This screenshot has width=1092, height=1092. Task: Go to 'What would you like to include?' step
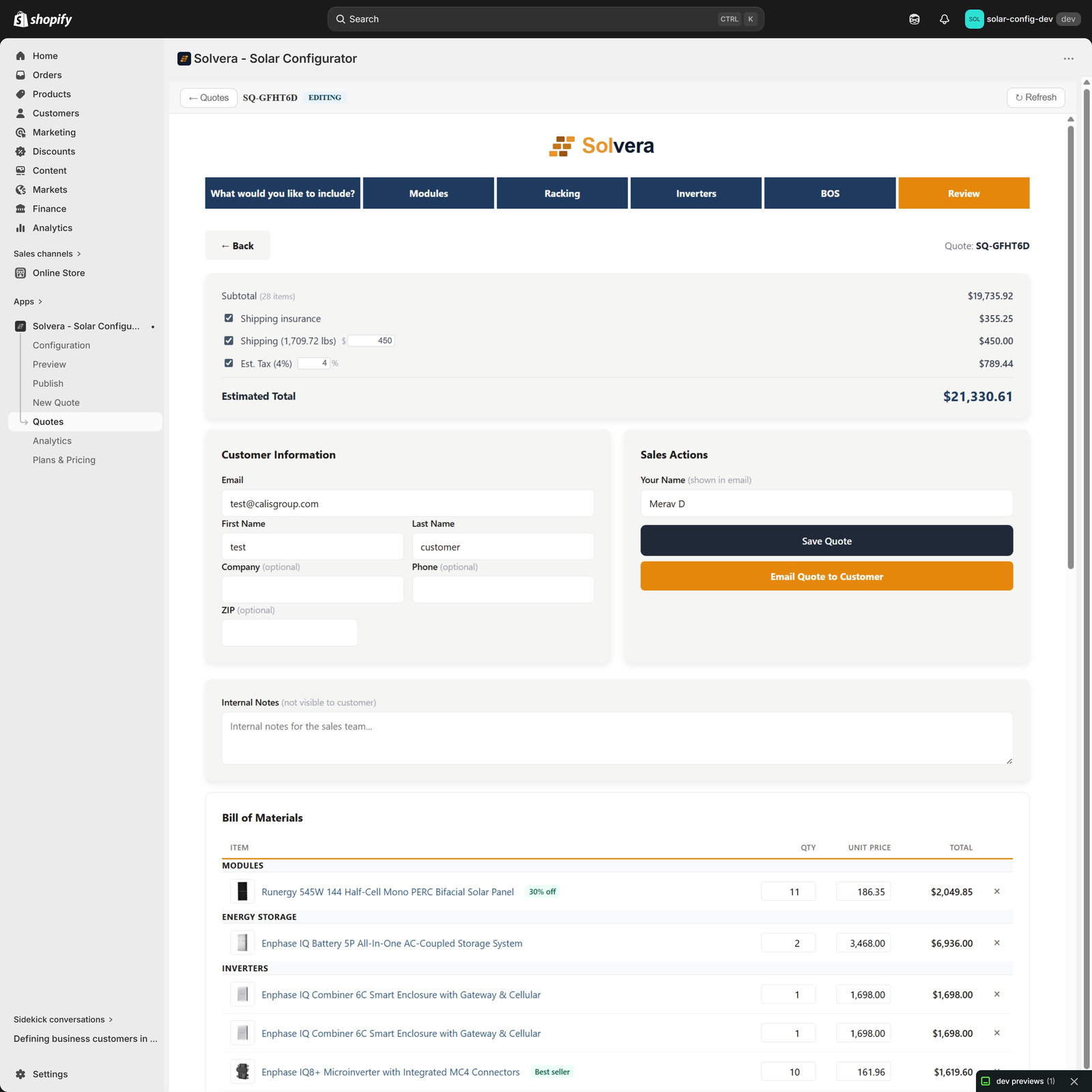283,193
